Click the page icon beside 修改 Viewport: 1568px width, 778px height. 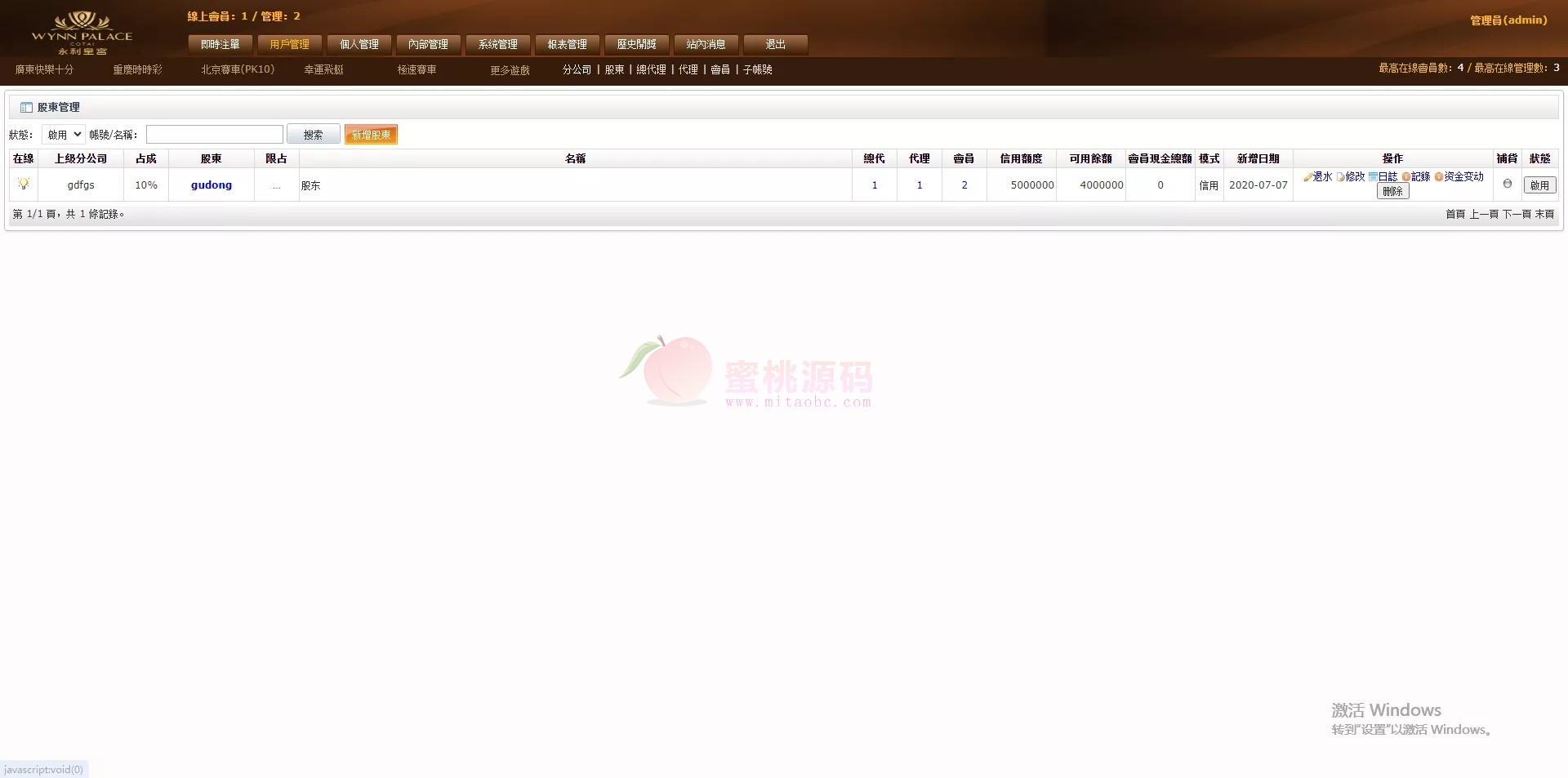[1340, 177]
